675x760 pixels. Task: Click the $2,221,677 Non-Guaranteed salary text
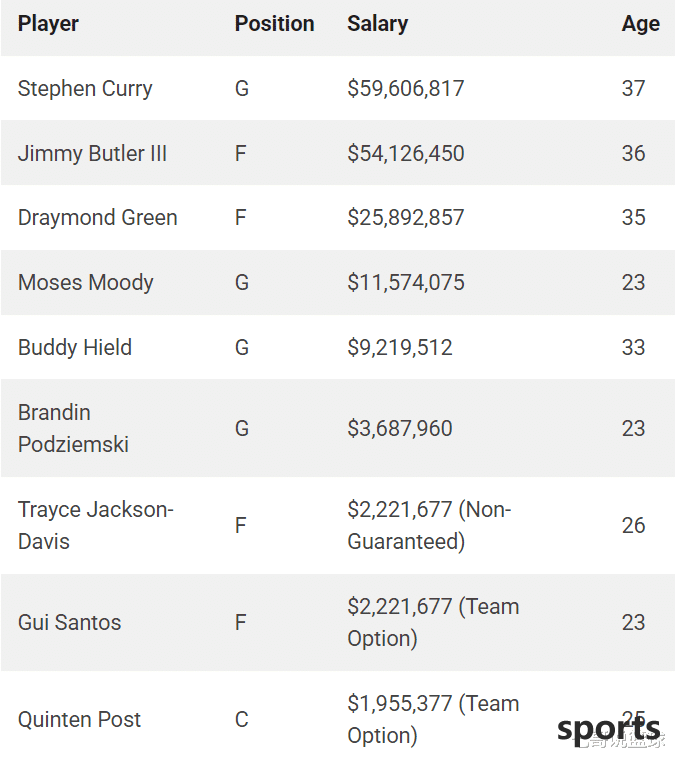(x=429, y=525)
